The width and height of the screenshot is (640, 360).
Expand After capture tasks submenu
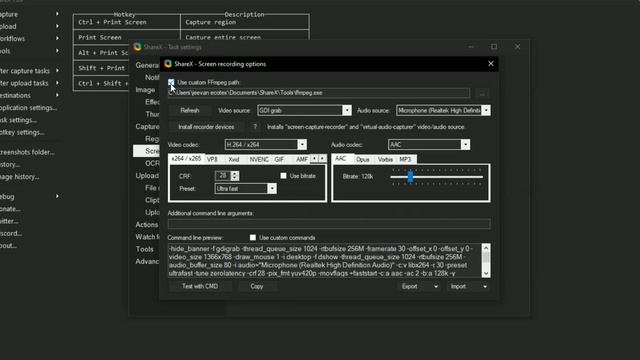pyautogui.click(x=57, y=71)
